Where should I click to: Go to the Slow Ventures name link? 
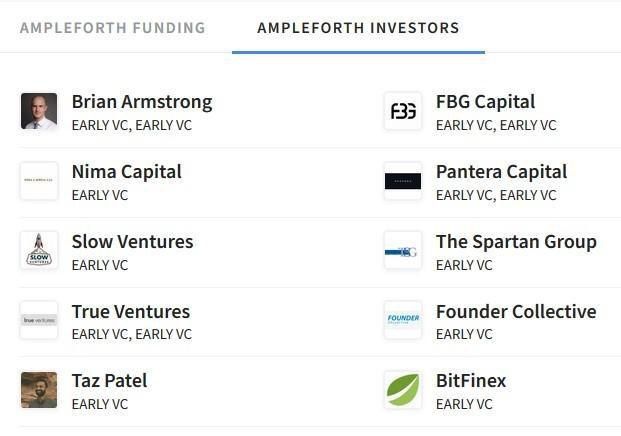(x=132, y=242)
